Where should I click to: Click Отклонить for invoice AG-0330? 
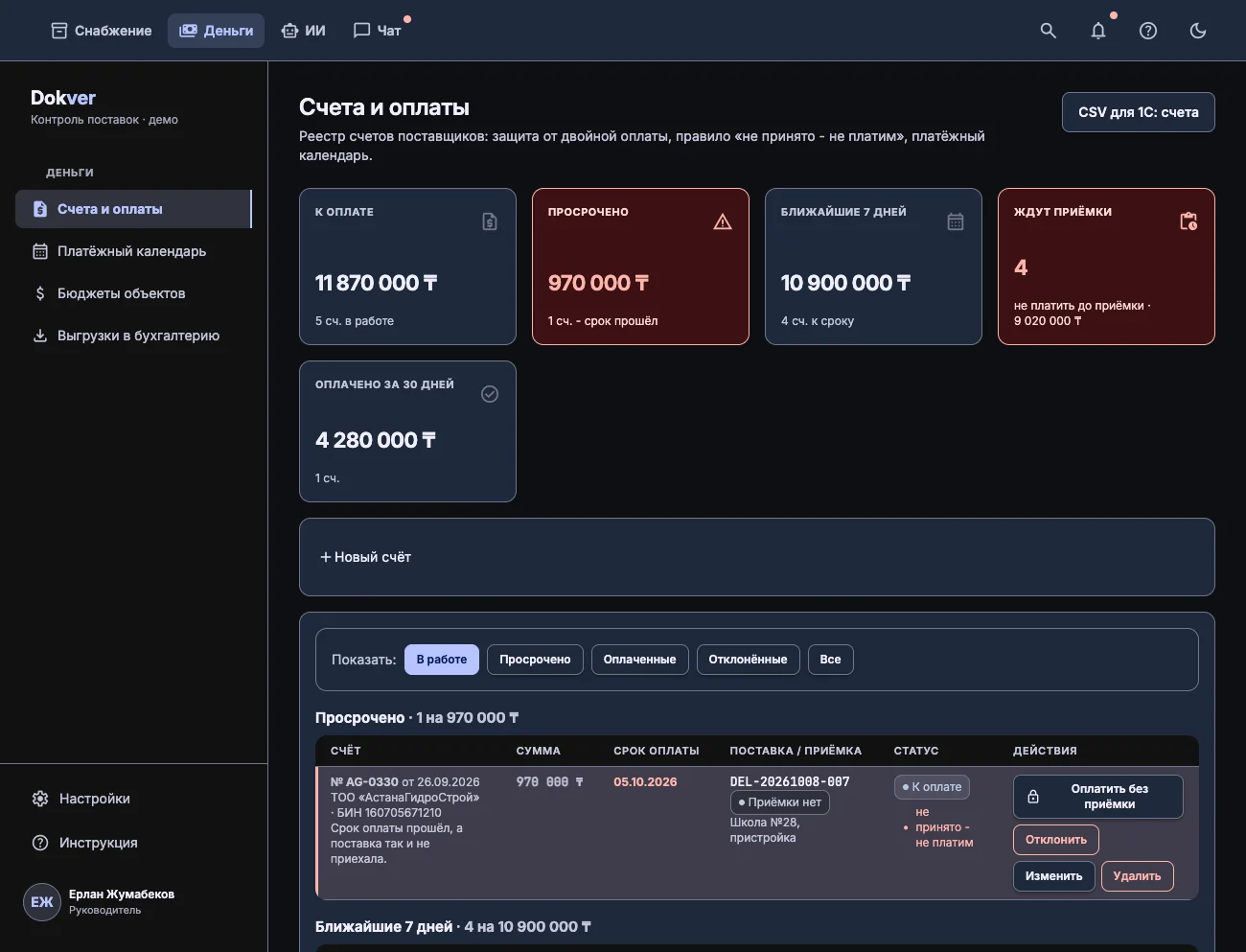coord(1056,840)
